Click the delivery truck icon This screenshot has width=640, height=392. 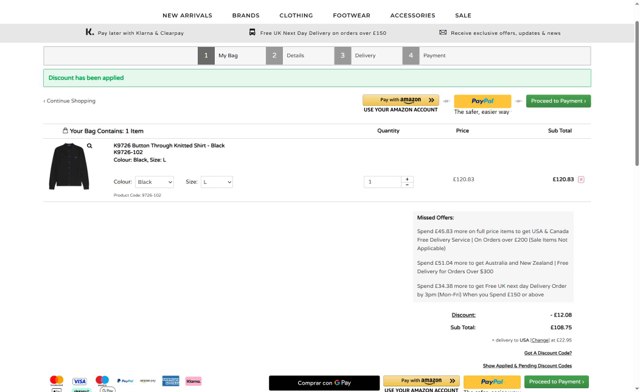[252, 32]
